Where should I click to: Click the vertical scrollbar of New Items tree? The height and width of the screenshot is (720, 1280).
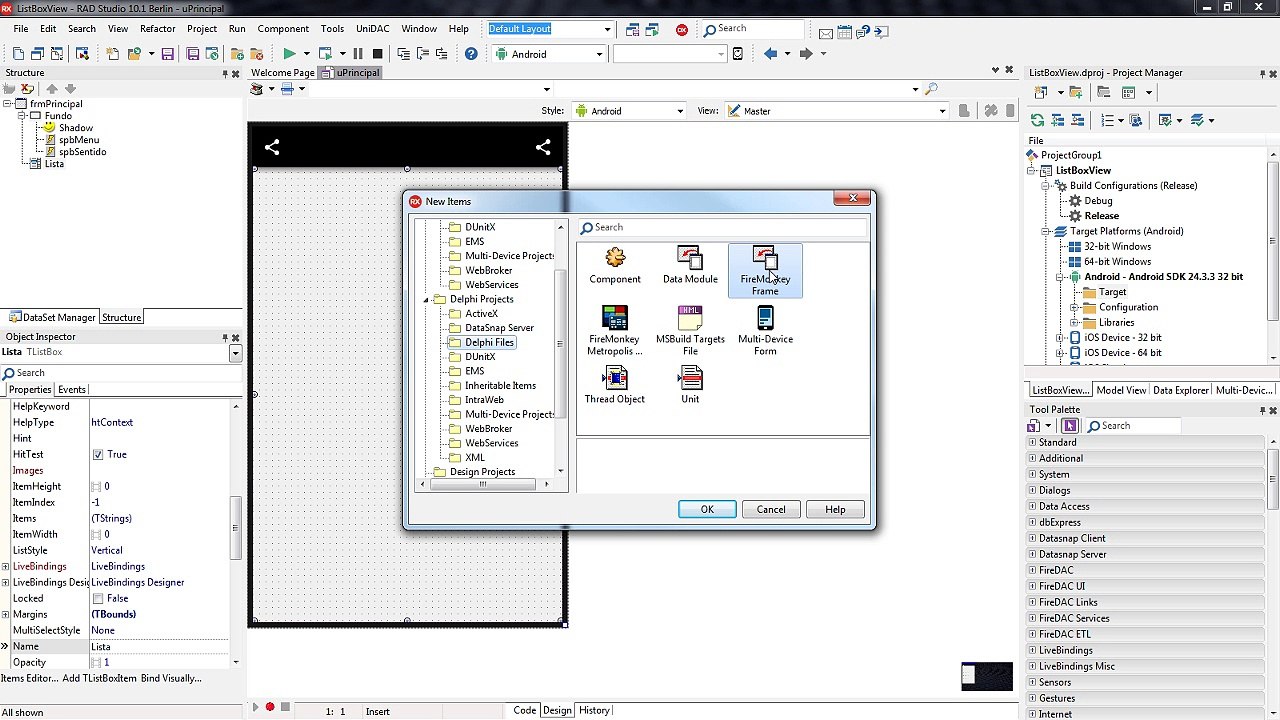pyautogui.click(x=560, y=346)
